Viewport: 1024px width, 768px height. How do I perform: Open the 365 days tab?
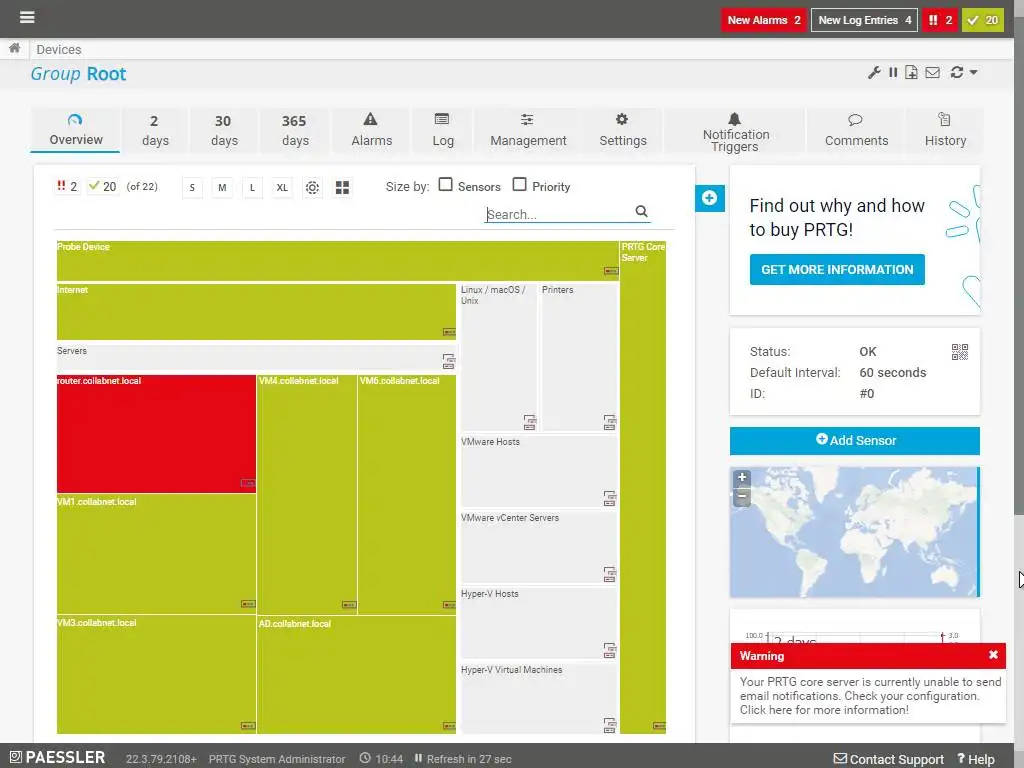click(x=295, y=130)
